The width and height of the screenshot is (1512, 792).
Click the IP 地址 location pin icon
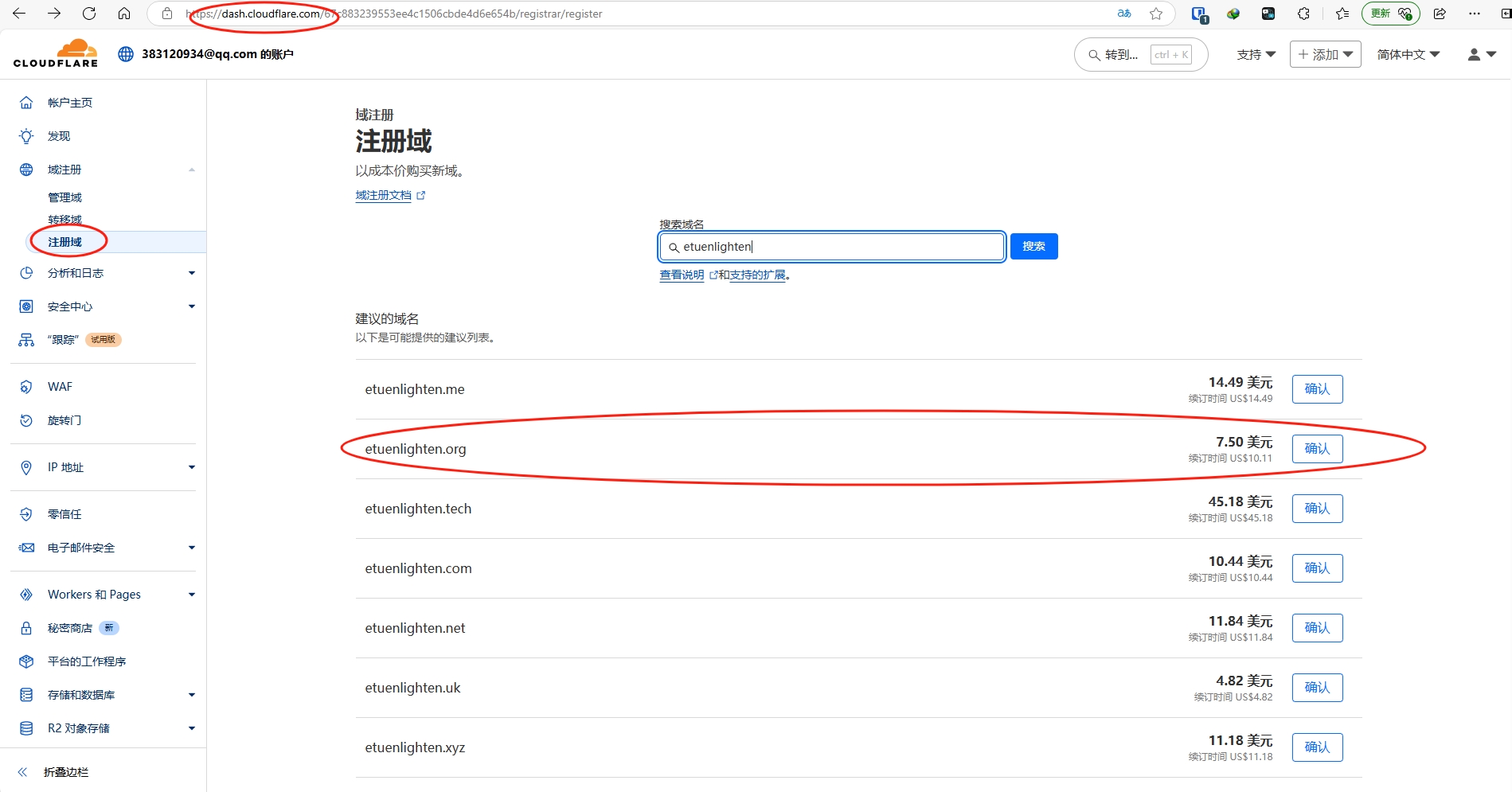pyautogui.click(x=26, y=467)
